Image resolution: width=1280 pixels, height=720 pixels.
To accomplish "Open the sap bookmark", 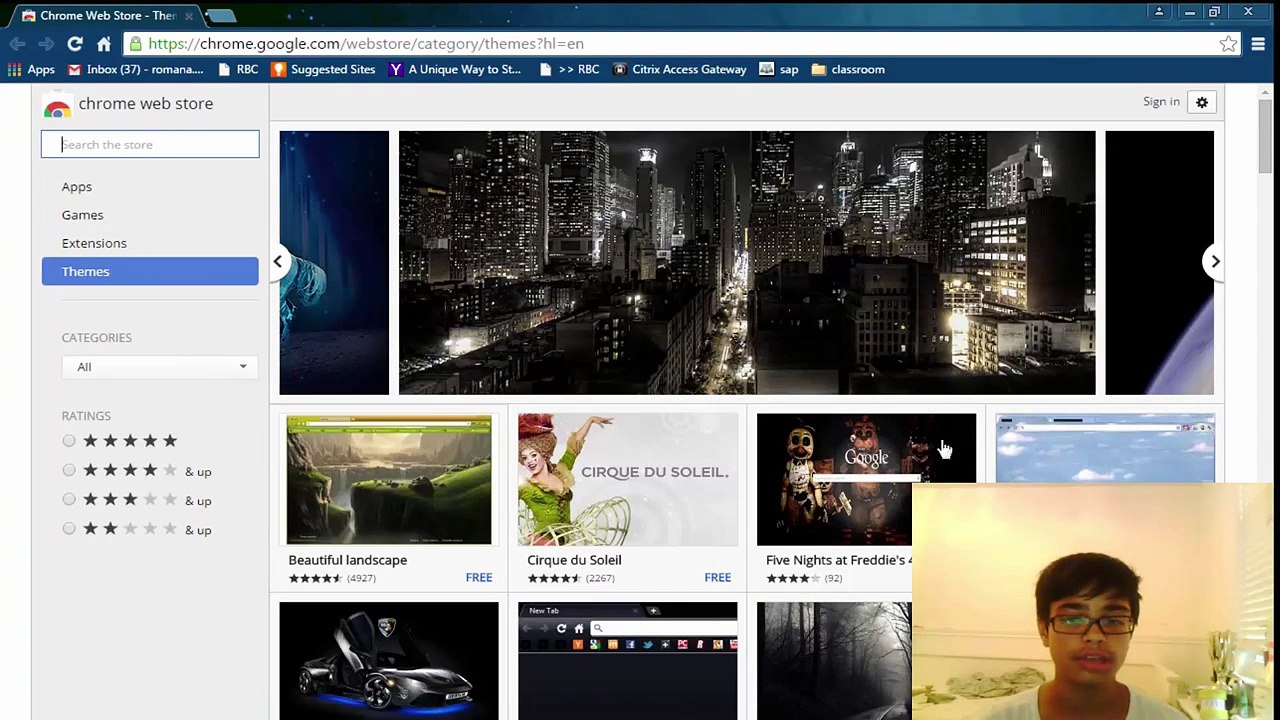I will click(x=779, y=70).
